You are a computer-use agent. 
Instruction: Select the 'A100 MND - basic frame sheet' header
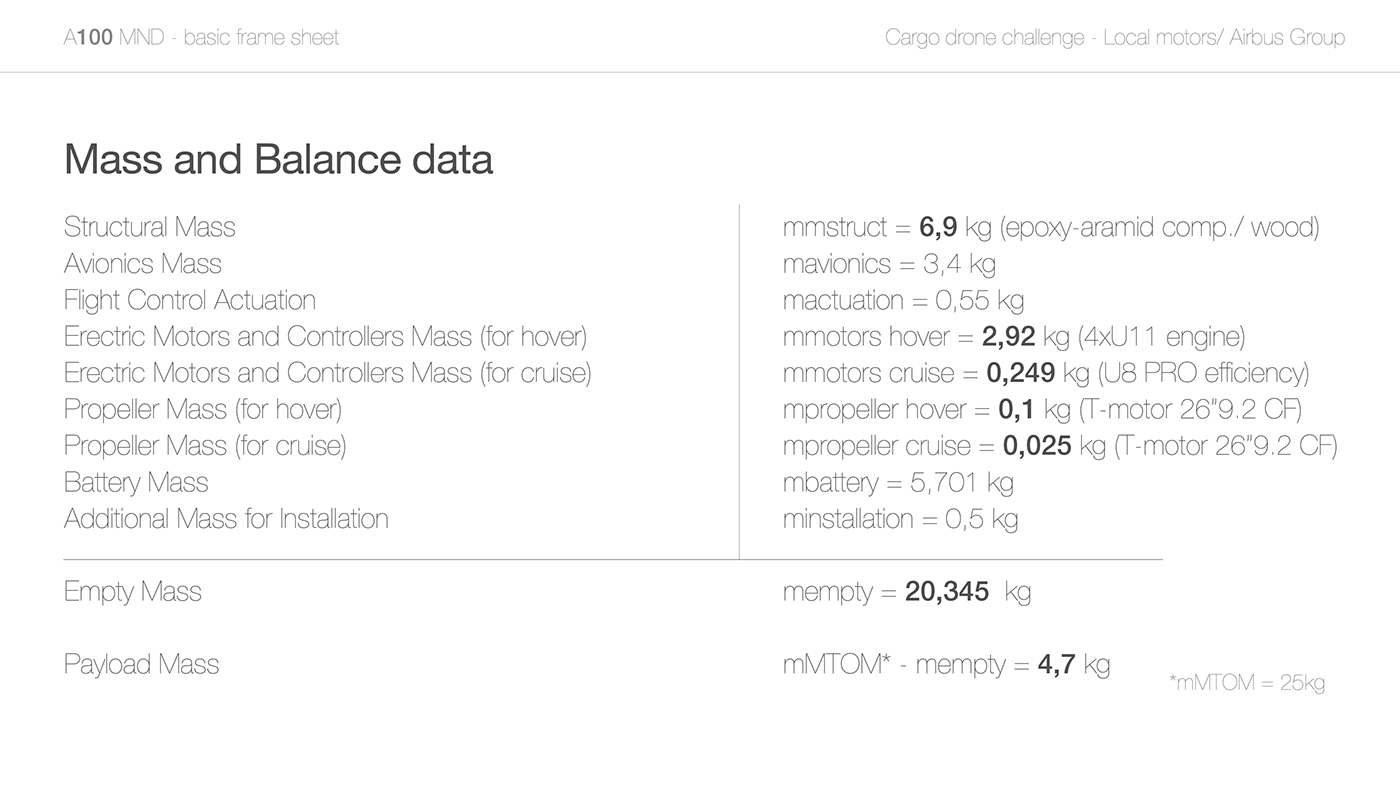pos(201,38)
